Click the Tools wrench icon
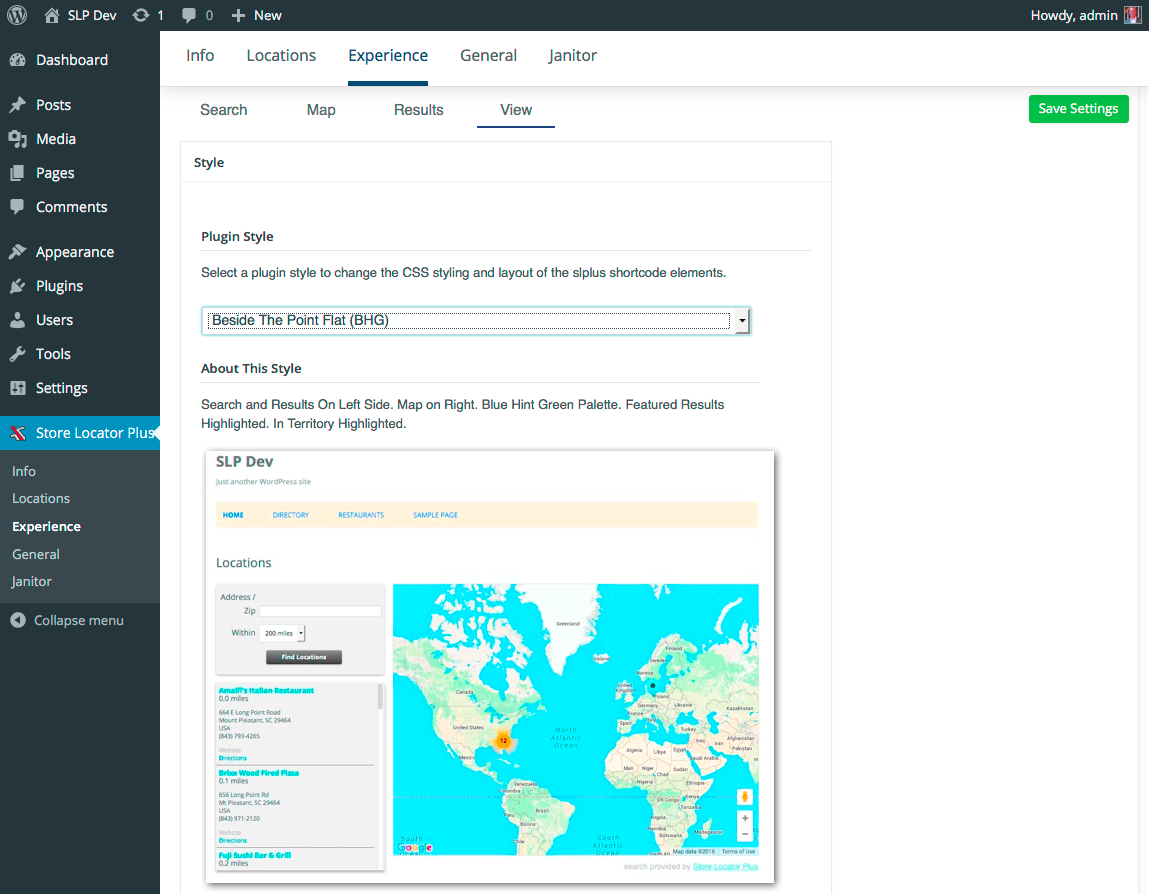This screenshot has height=894, width=1149. tap(18, 354)
